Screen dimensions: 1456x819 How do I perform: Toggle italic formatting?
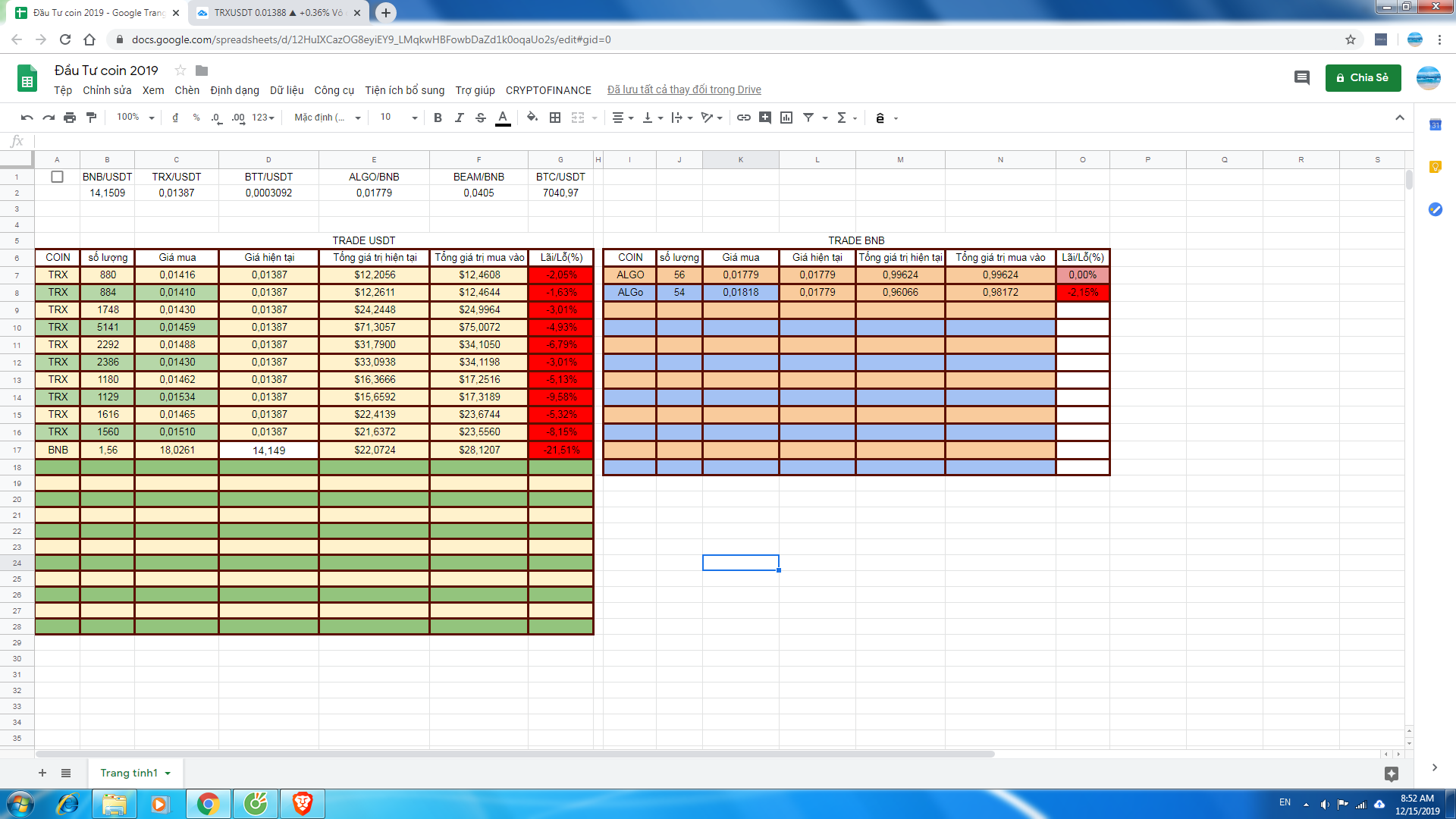pos(459,118)
